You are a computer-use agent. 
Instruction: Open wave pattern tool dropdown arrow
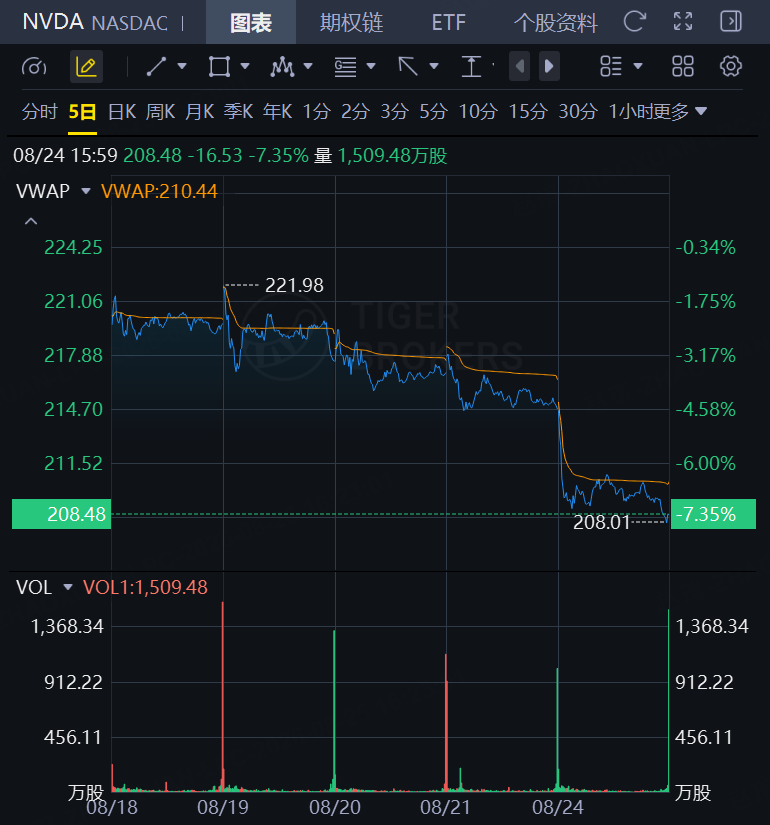point(308,66)
